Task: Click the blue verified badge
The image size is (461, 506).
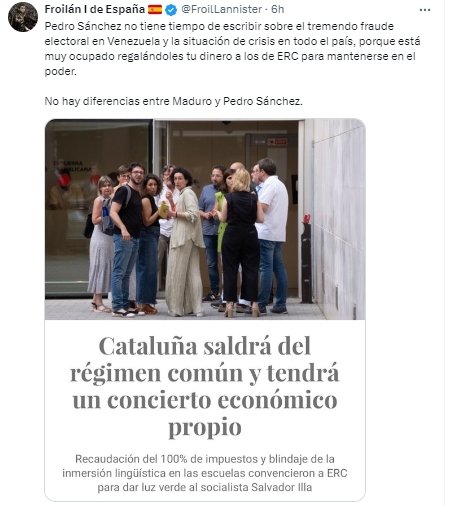Action: pos(171,10)
